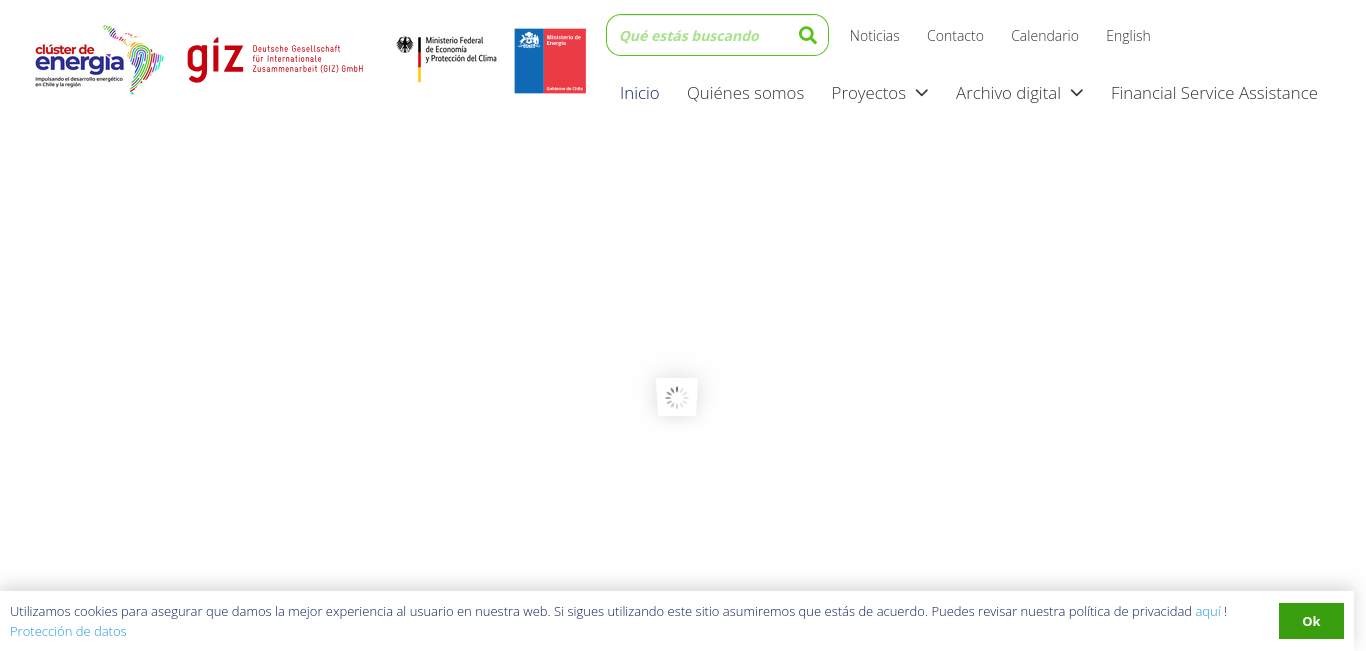This screenshot has height=651, width=1366.
Task: Open the Protección de datos link
Action: [68, 631]
